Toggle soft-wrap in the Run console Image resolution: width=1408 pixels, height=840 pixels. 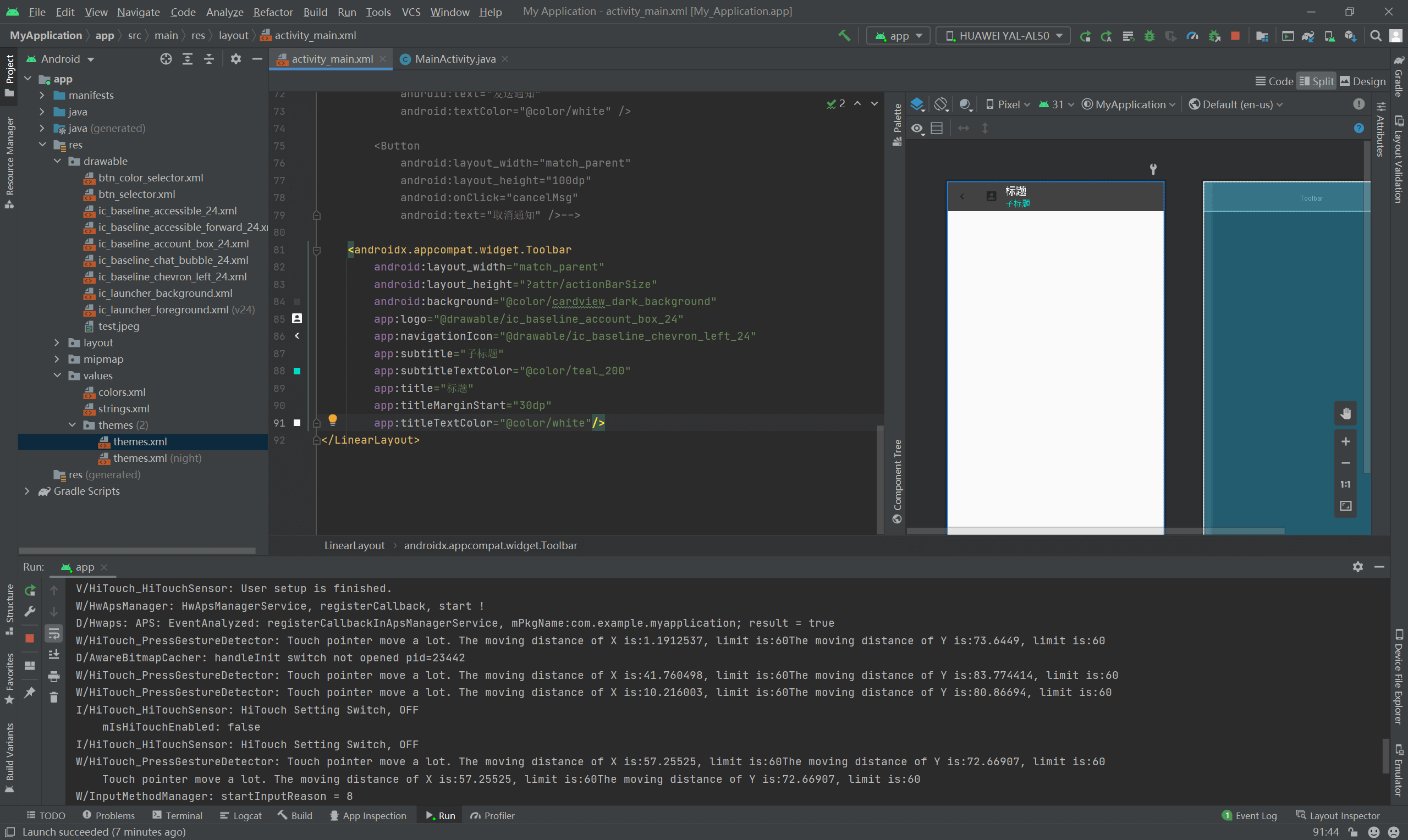click(x=54, y=633)
